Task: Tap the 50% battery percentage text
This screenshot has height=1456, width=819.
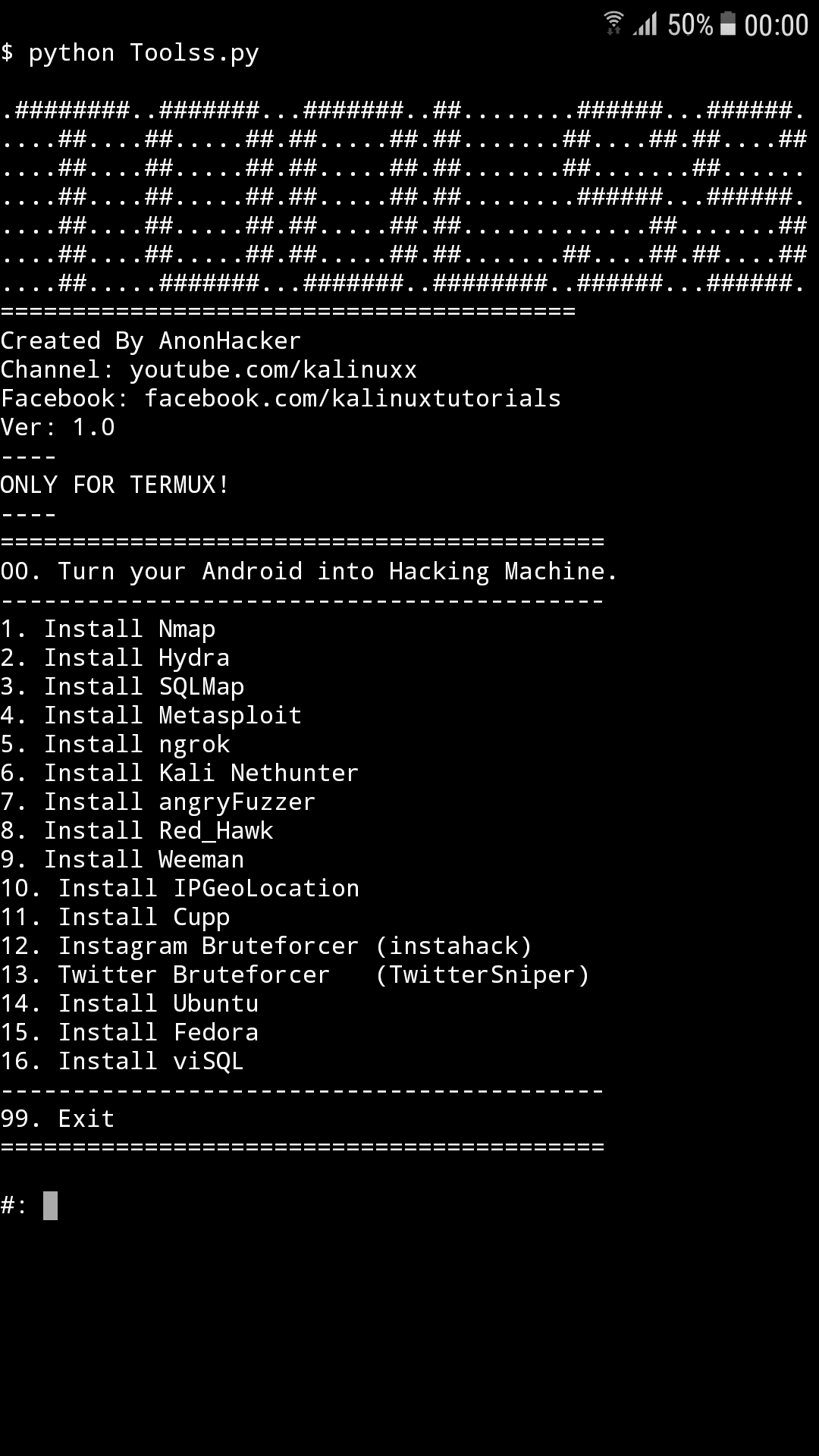Action: pyautogui.click(x=689, y=26)
